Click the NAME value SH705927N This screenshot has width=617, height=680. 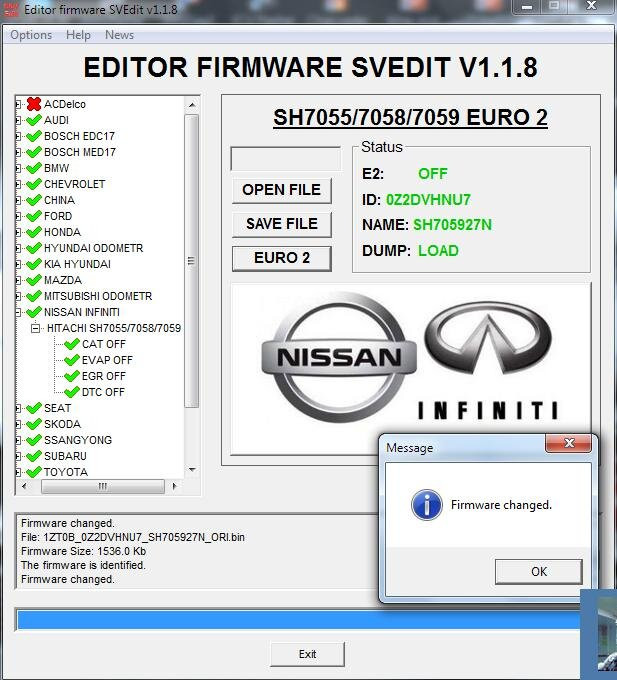452,225
